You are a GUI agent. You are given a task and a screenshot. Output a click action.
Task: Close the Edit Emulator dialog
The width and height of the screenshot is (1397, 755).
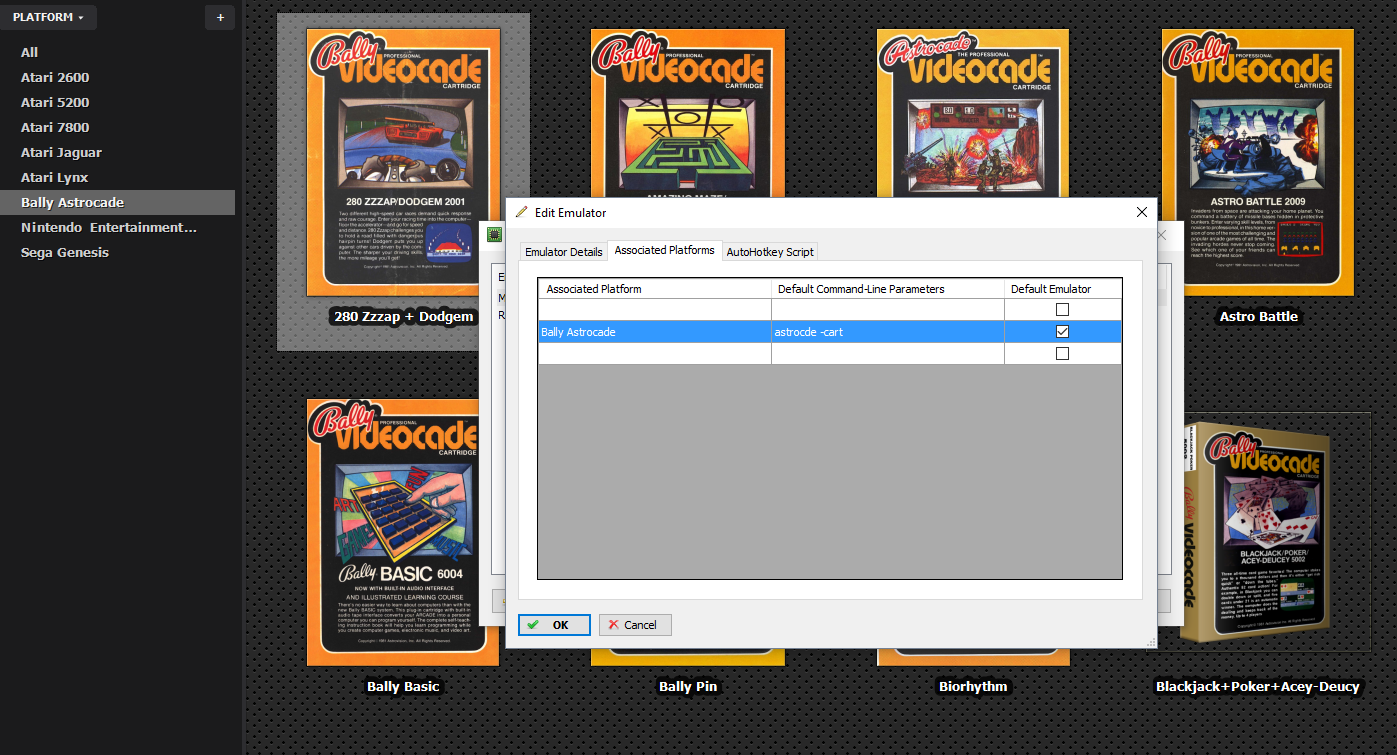pyautogui.click(x=1142, y=212)
